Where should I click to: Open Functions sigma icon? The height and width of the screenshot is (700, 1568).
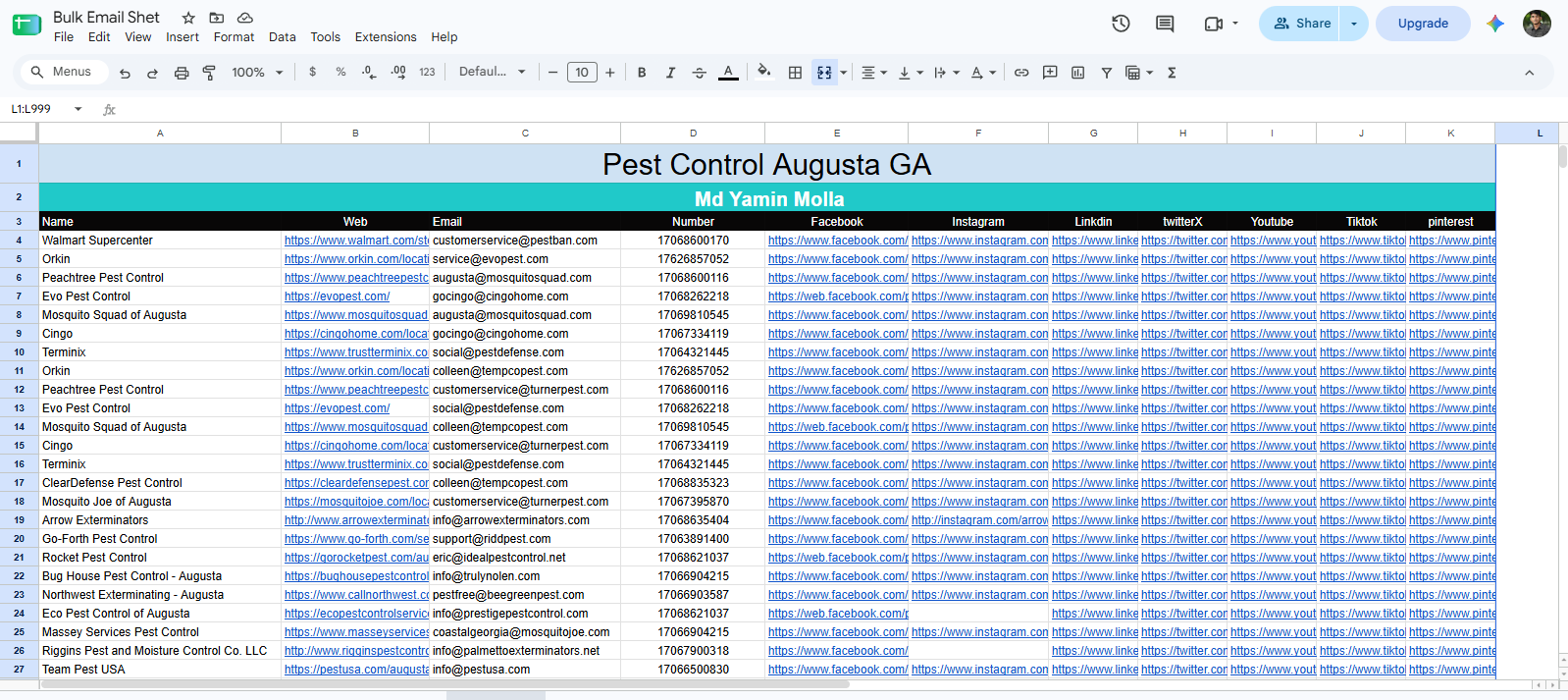[1172, 73]
